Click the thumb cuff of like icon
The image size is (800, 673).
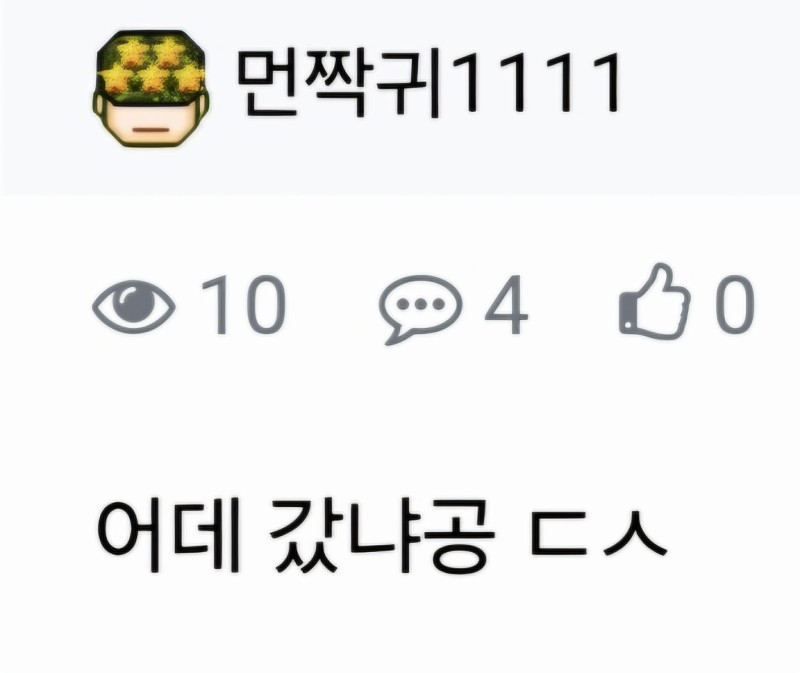628,314
